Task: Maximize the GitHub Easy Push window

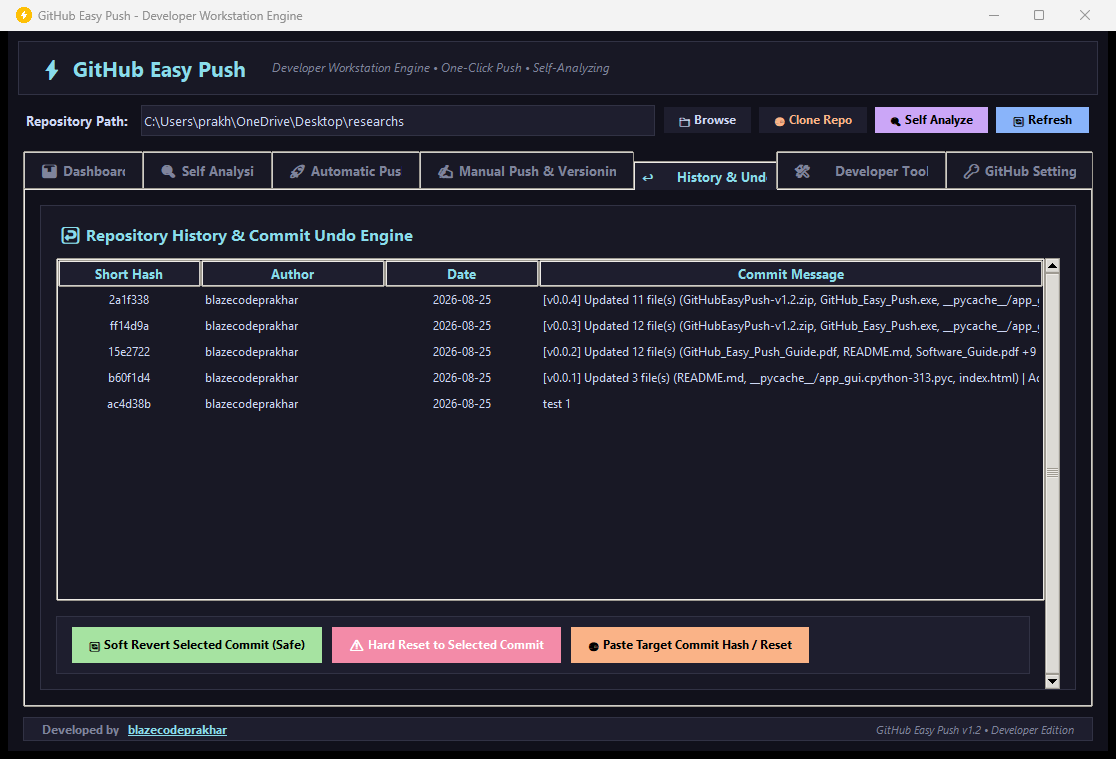Action: (x=1039, y=15)
